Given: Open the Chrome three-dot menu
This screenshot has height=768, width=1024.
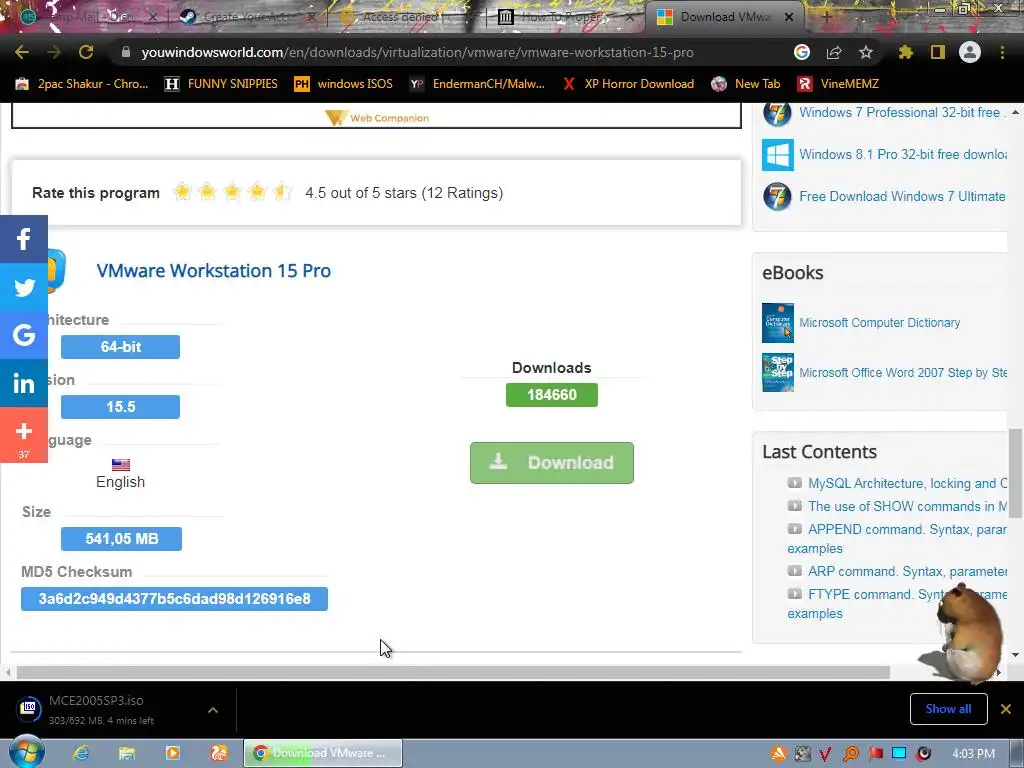Looking at the screenshot, I should (1002, 52).
